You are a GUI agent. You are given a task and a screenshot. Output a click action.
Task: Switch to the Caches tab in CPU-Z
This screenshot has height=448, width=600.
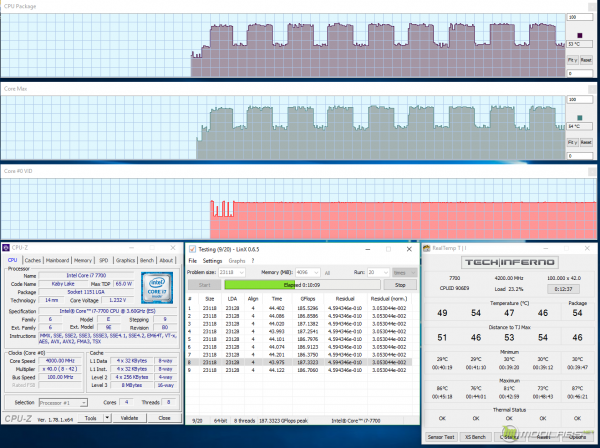tap(33, 260)
